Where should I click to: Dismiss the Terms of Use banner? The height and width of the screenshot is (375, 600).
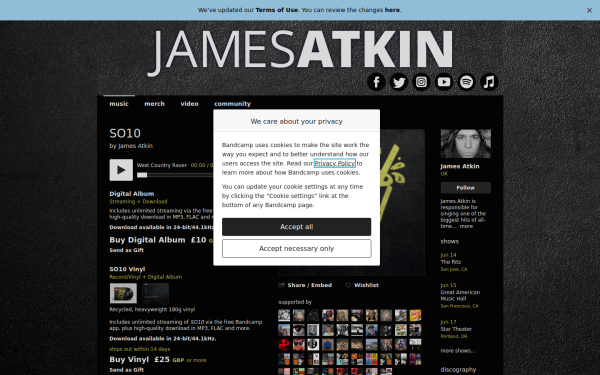point(589,10)
